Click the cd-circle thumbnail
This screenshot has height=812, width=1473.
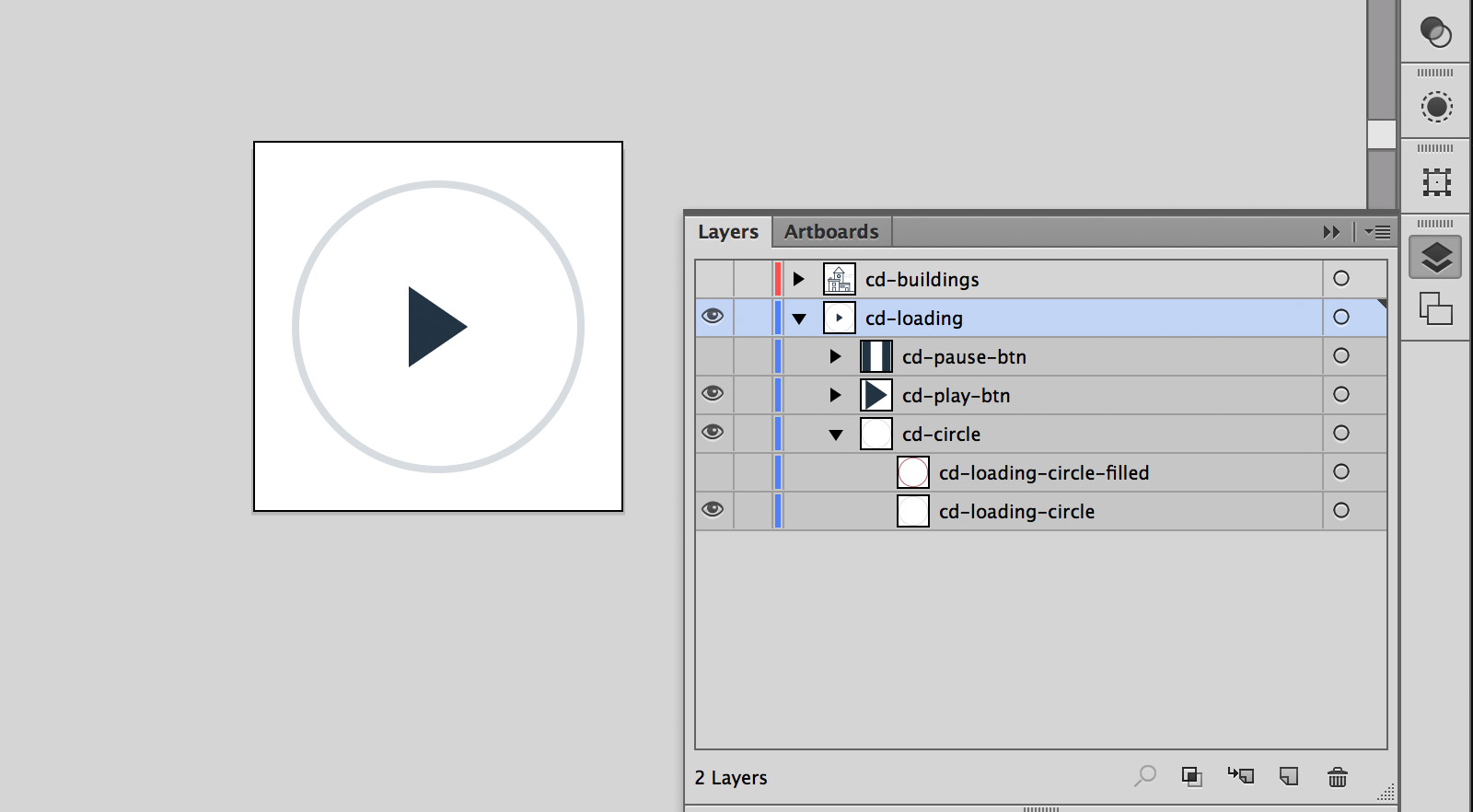click(876, 434)
